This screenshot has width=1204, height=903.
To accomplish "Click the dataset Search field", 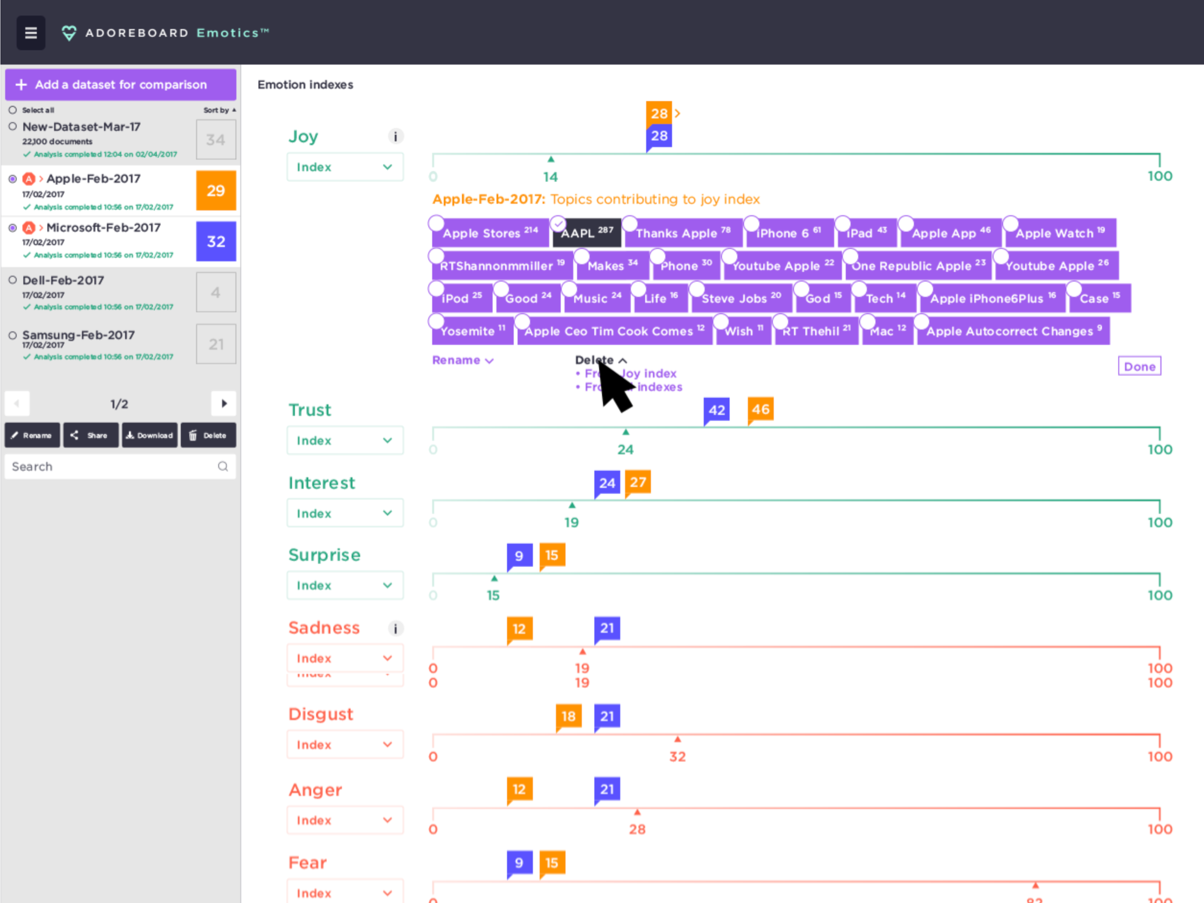I will pyautogui.click(x=120, y=466).
